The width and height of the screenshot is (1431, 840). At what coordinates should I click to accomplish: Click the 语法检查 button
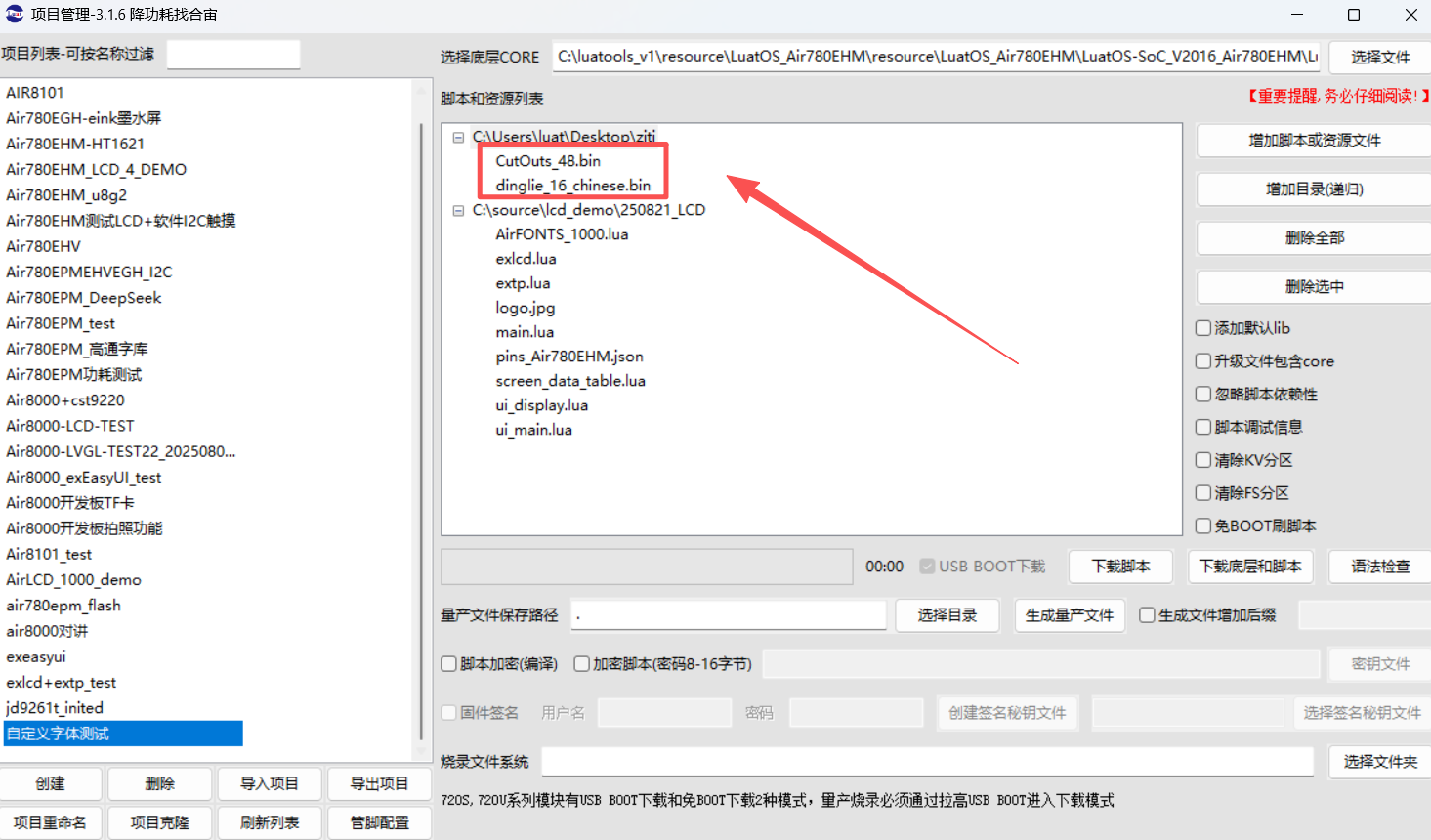click(1380, 567)
